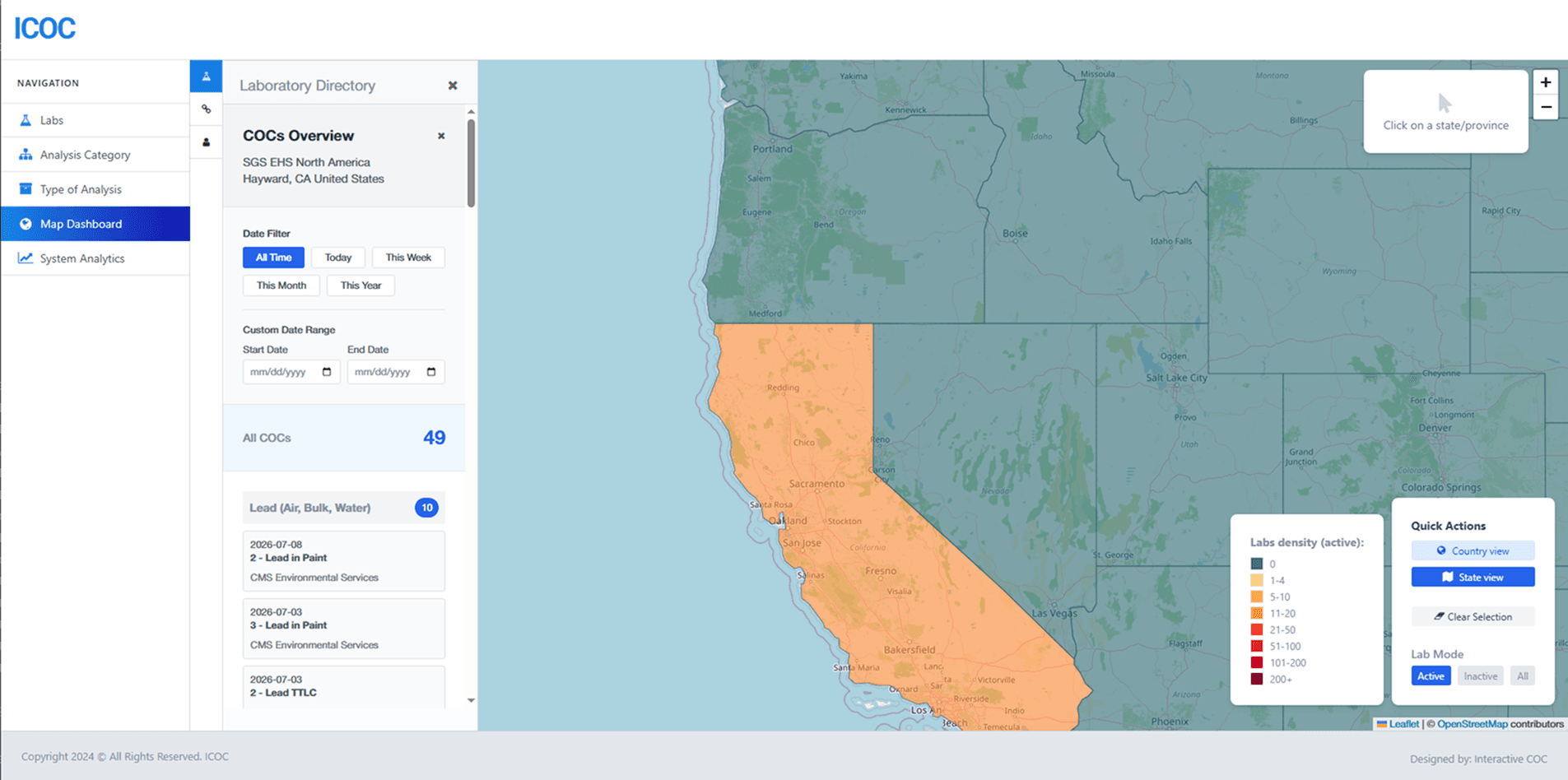Open the End Date calendar picker

[431, 372]
